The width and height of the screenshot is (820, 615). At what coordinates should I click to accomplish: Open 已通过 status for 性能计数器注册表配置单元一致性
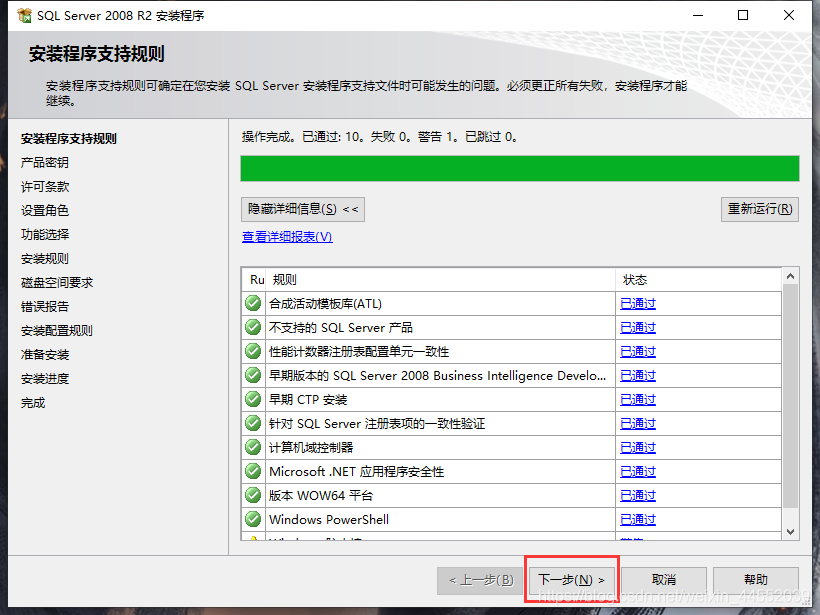[637, 352]
